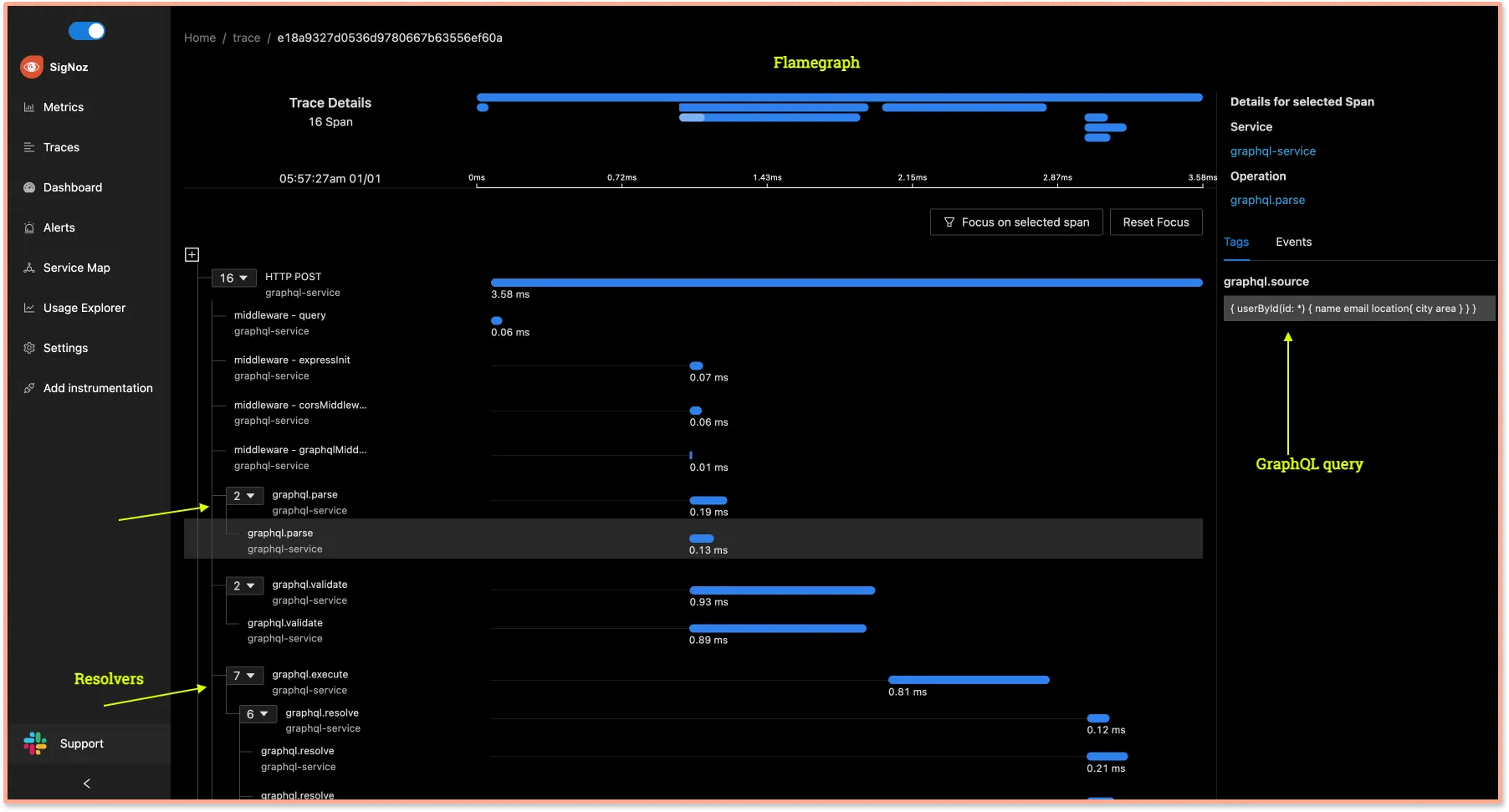Open the Usage Explorer chart icon
The image size is (1509, 812).
29,308
